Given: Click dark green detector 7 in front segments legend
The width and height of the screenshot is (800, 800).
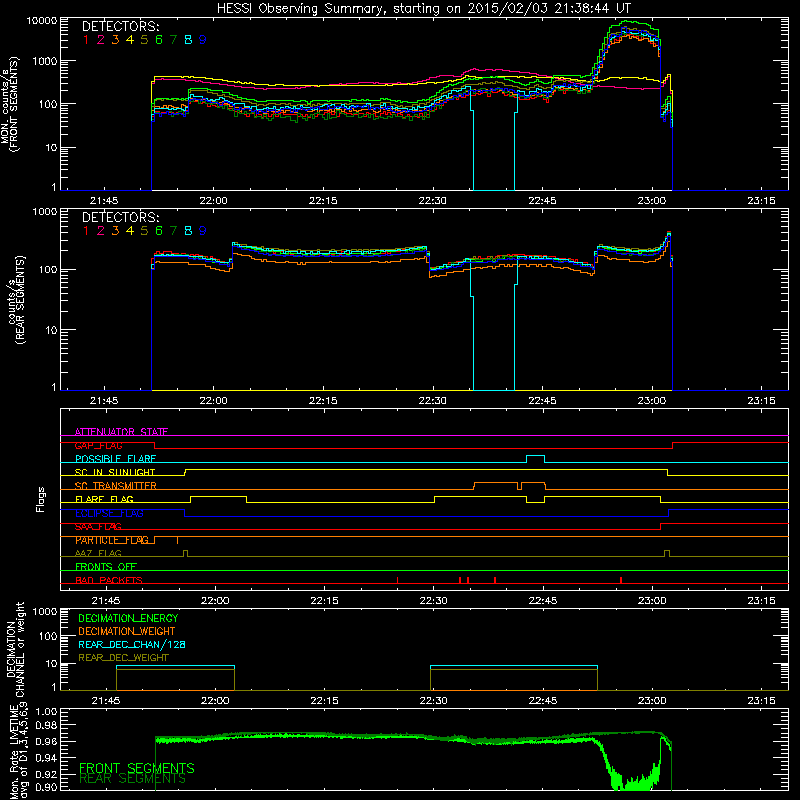Looking at the screenshot, I should click(173, 40).
